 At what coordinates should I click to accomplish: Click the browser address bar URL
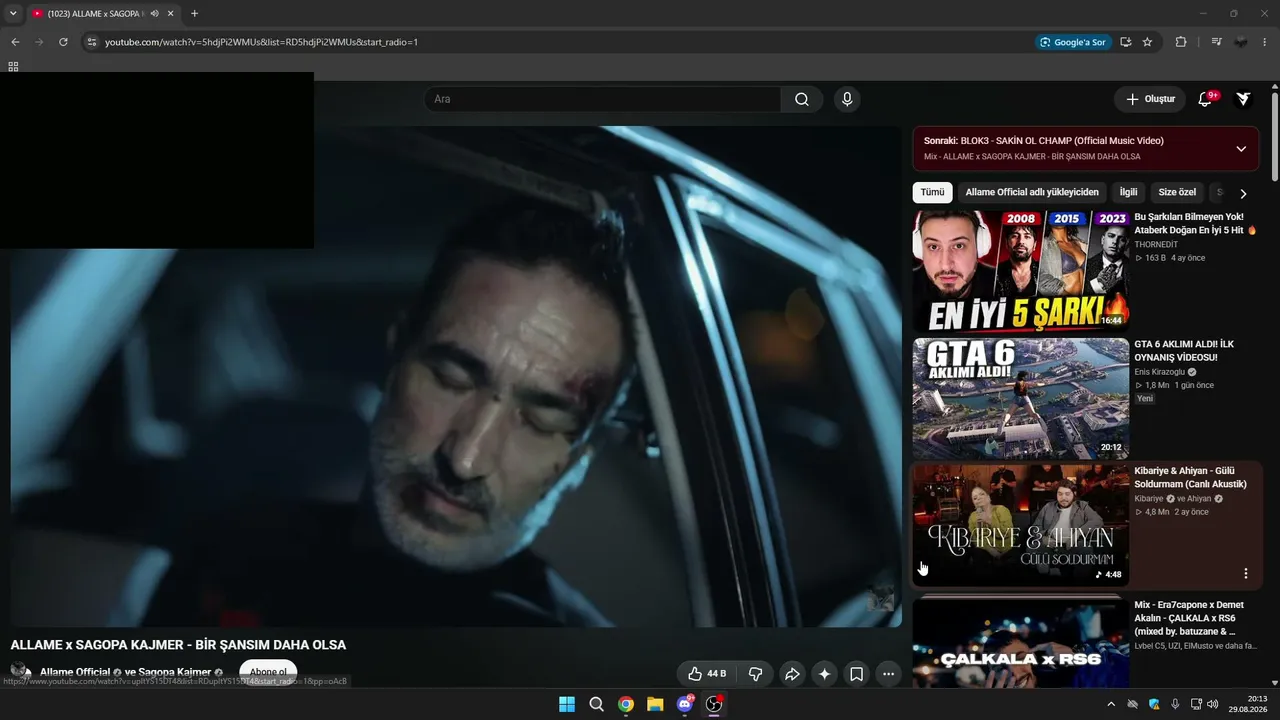pos(261,42)
